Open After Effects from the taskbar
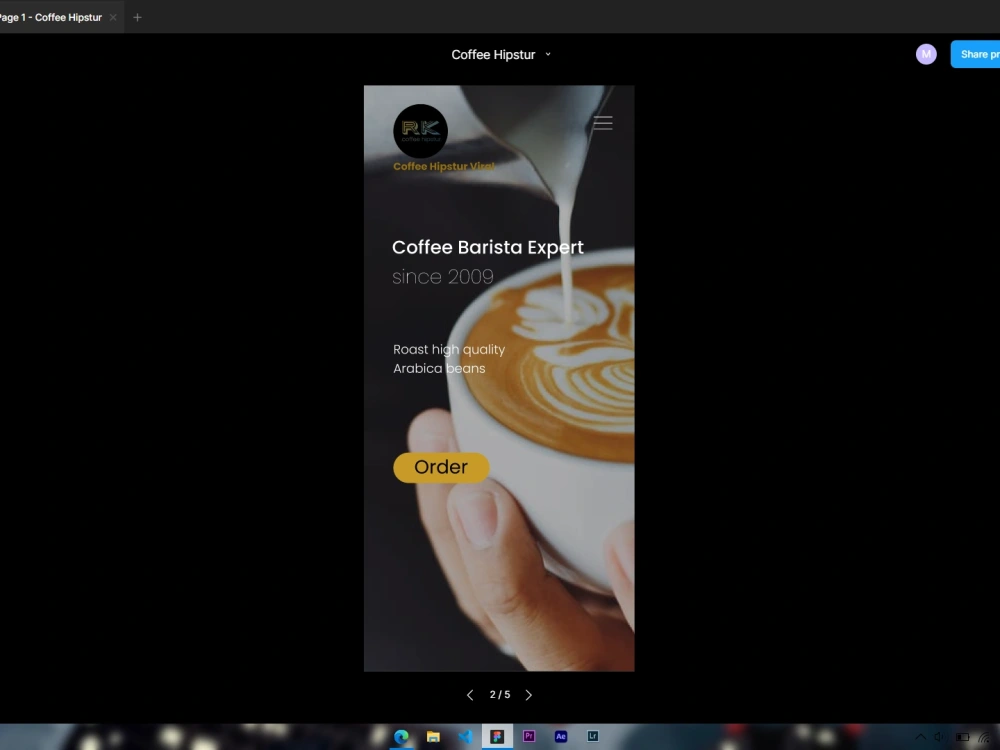The width and height of the screenshot is (1000, 750). click(561, 736)
